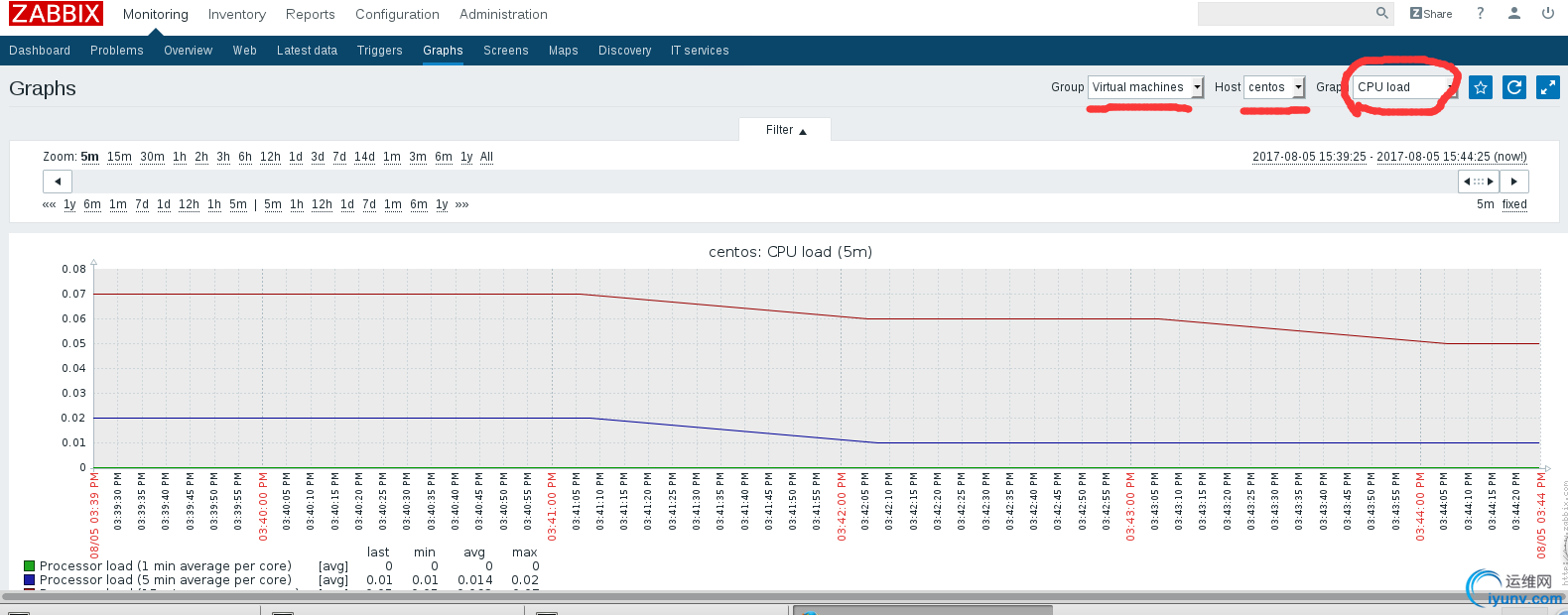Switch to the Latest data tab
Viewport: 1568px width, 615px height.
click(x=307, y=51)
